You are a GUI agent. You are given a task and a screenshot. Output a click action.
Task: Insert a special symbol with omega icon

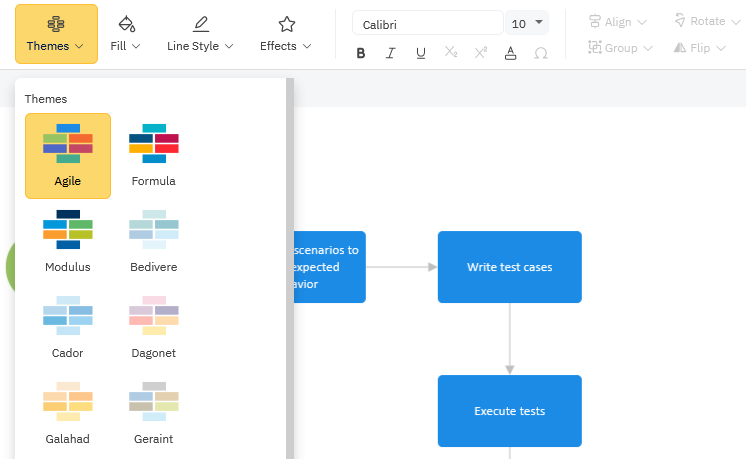(x=541, y=53)
